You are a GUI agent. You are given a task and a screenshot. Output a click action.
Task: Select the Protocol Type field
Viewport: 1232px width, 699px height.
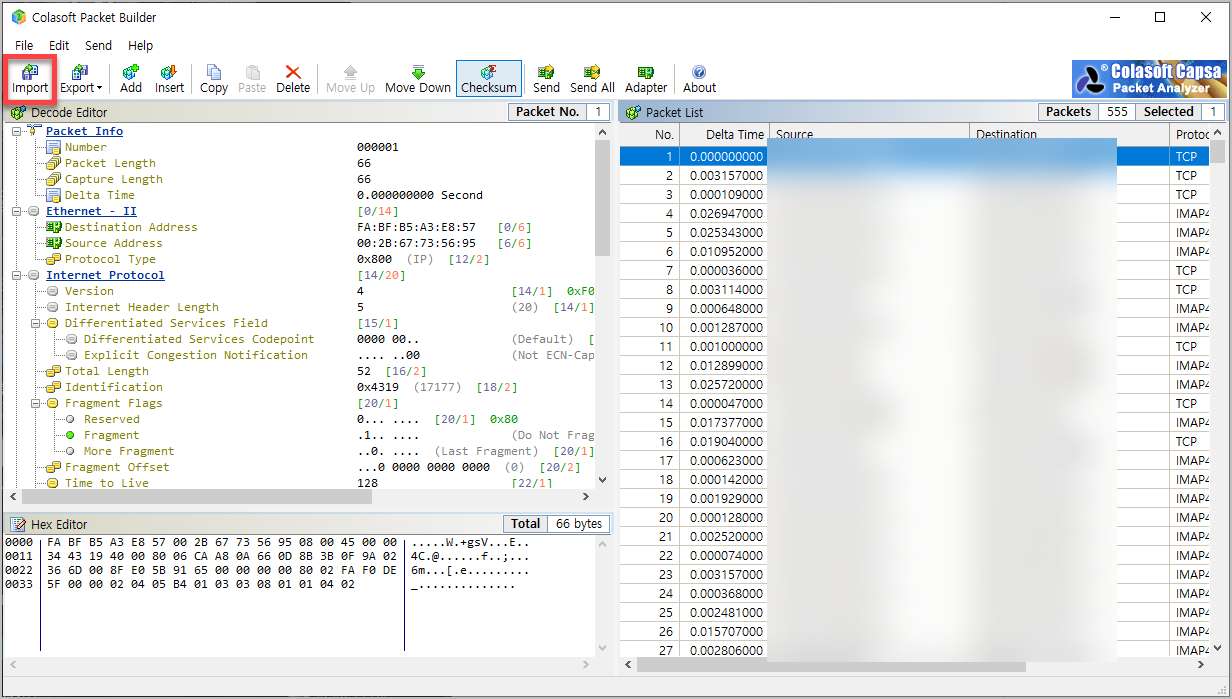pyautogui.click(x=110, y=259)
